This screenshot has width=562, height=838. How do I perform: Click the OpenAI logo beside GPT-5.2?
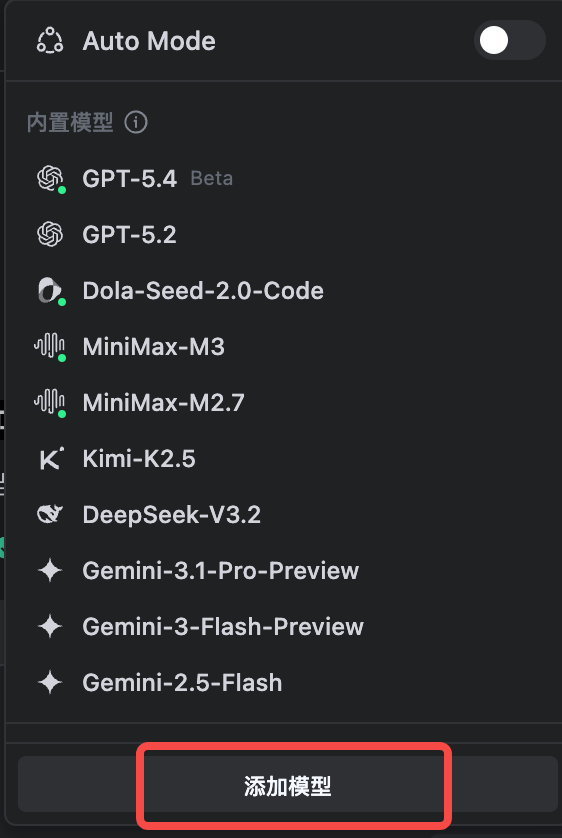click(50, 234)
